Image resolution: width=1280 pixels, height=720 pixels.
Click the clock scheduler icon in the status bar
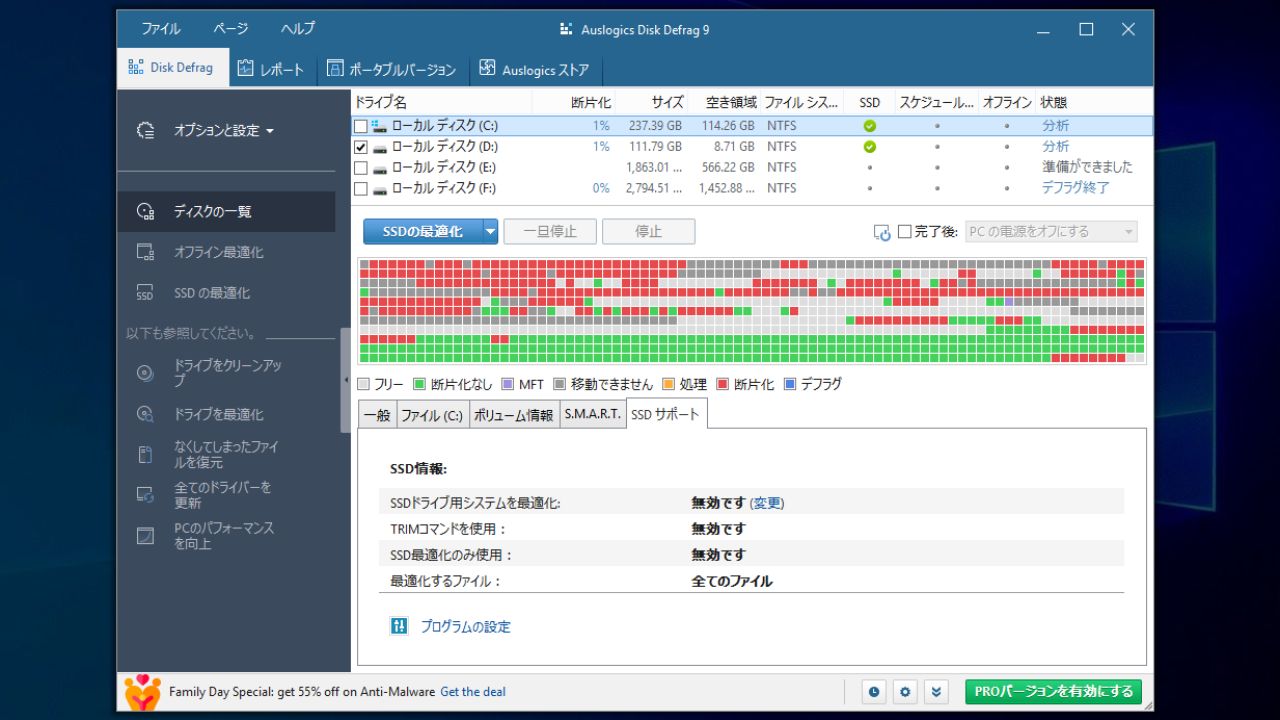coord(874,691)
